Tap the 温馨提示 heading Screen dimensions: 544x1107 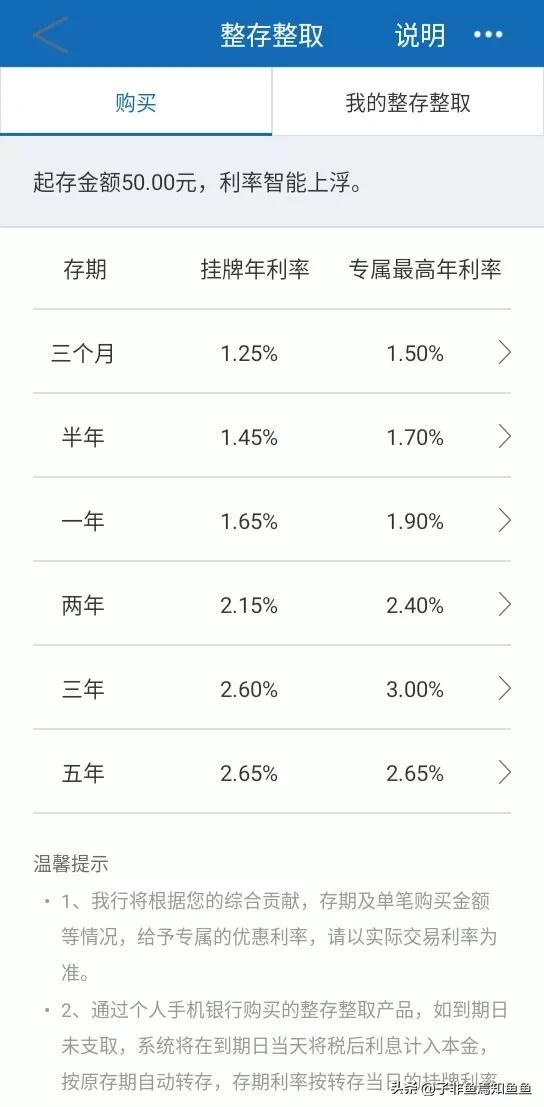[71, 863]
